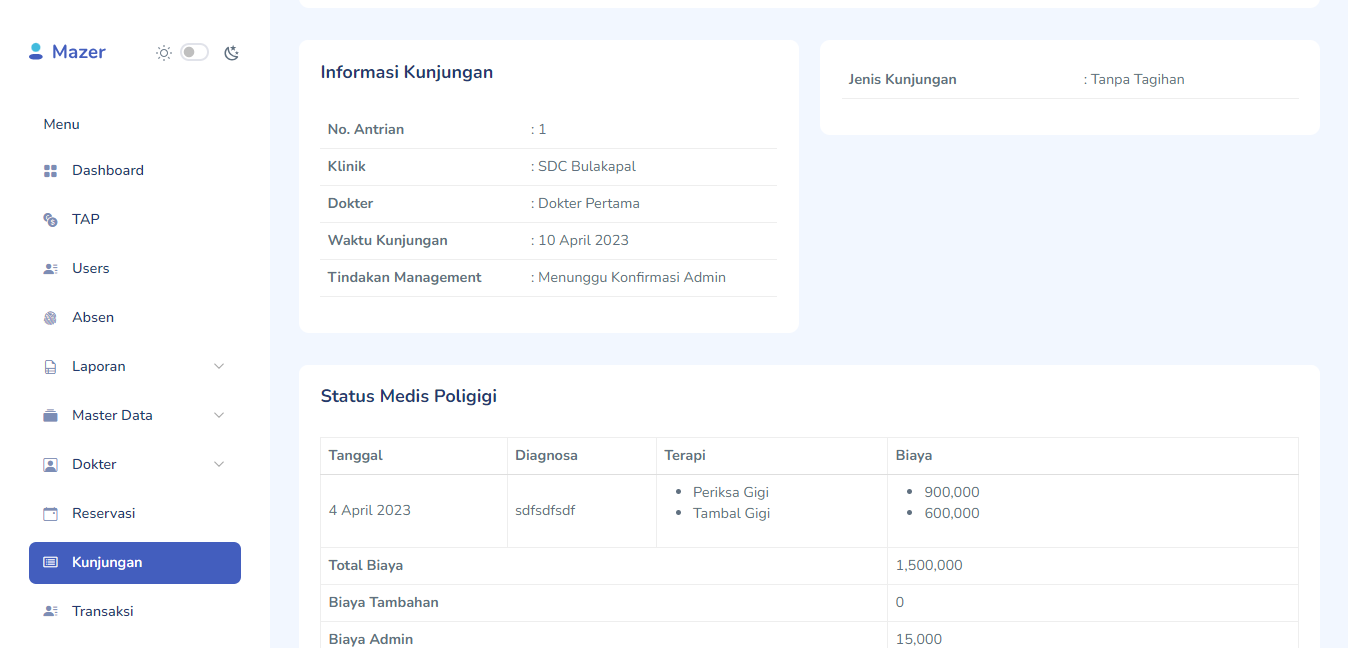Image resolution: width=1348 pixels, height=648 pixels.
Task: Click the Absen fingerprint icon
Action: click(50, 318)
